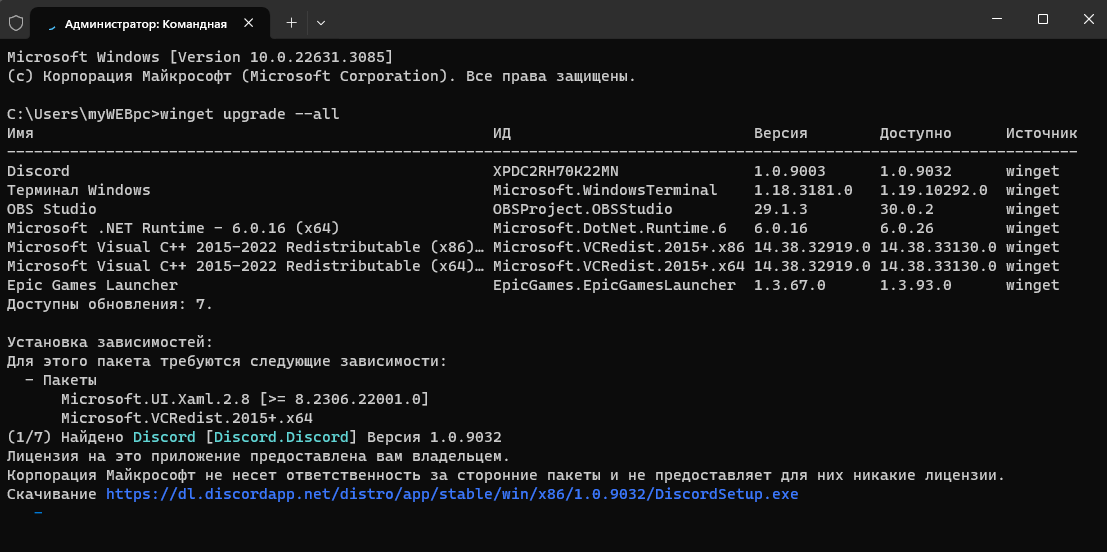The width and height of the screenshot is (1107, 552).
Task: Open a new tab with plus icon
Action: (x=291, y=21)
